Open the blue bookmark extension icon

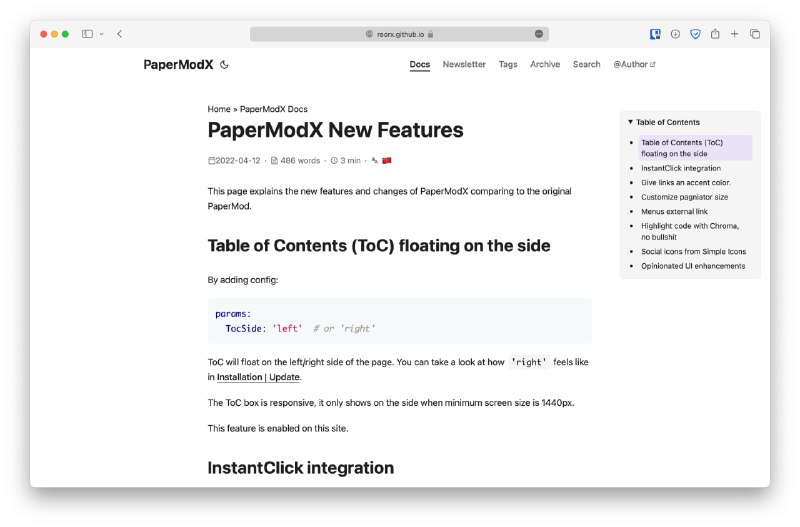655,34
